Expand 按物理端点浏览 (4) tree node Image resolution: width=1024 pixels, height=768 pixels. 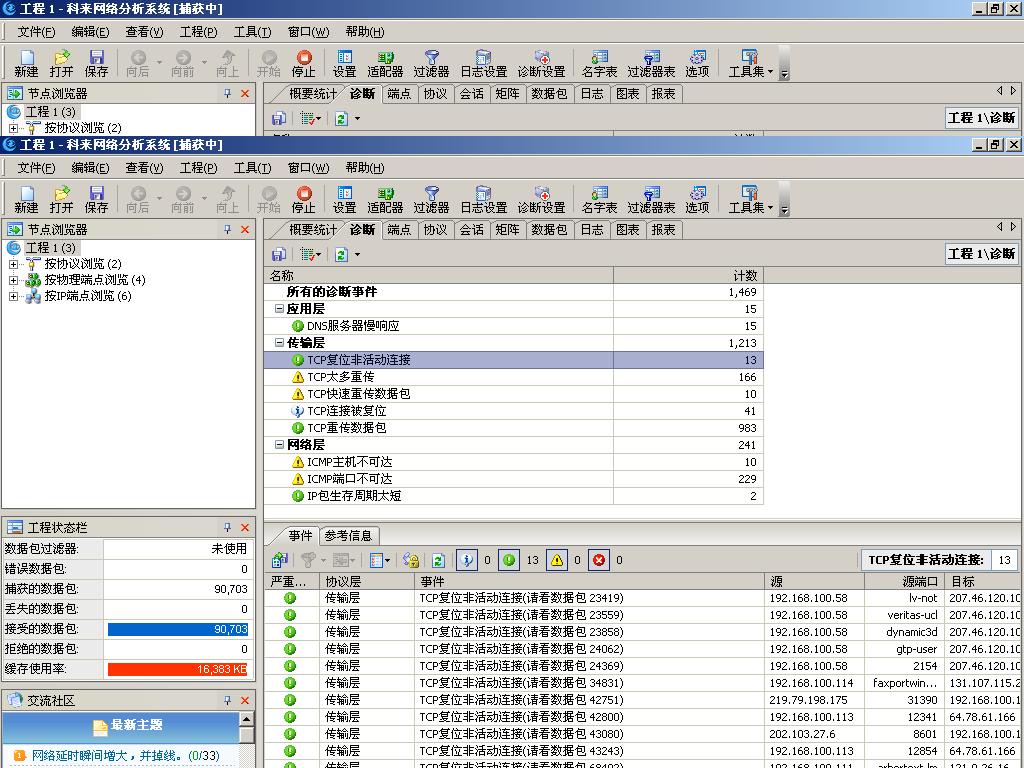[x=14, y=280]
